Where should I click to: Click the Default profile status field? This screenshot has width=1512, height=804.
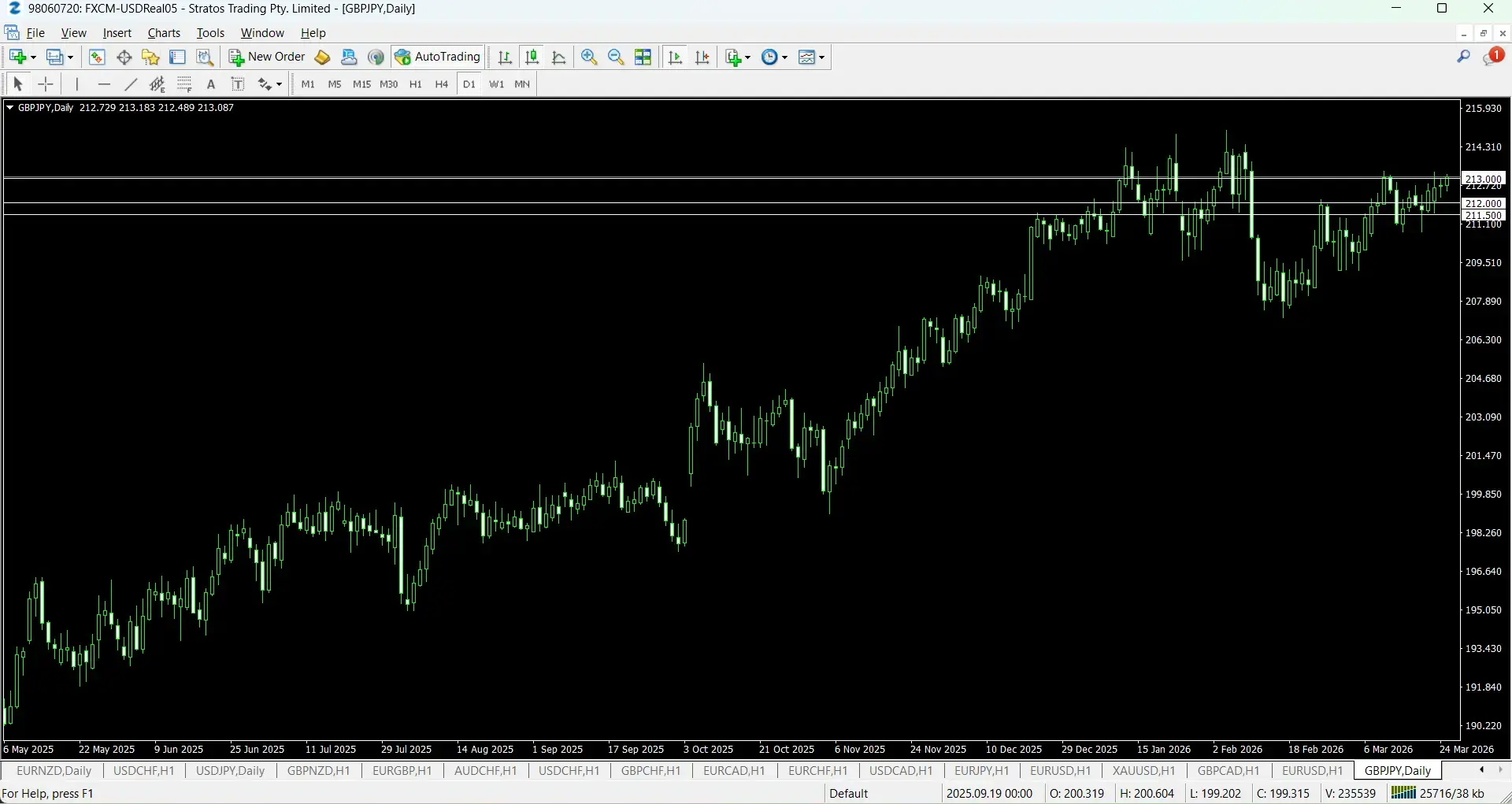[x=849, y=794]
